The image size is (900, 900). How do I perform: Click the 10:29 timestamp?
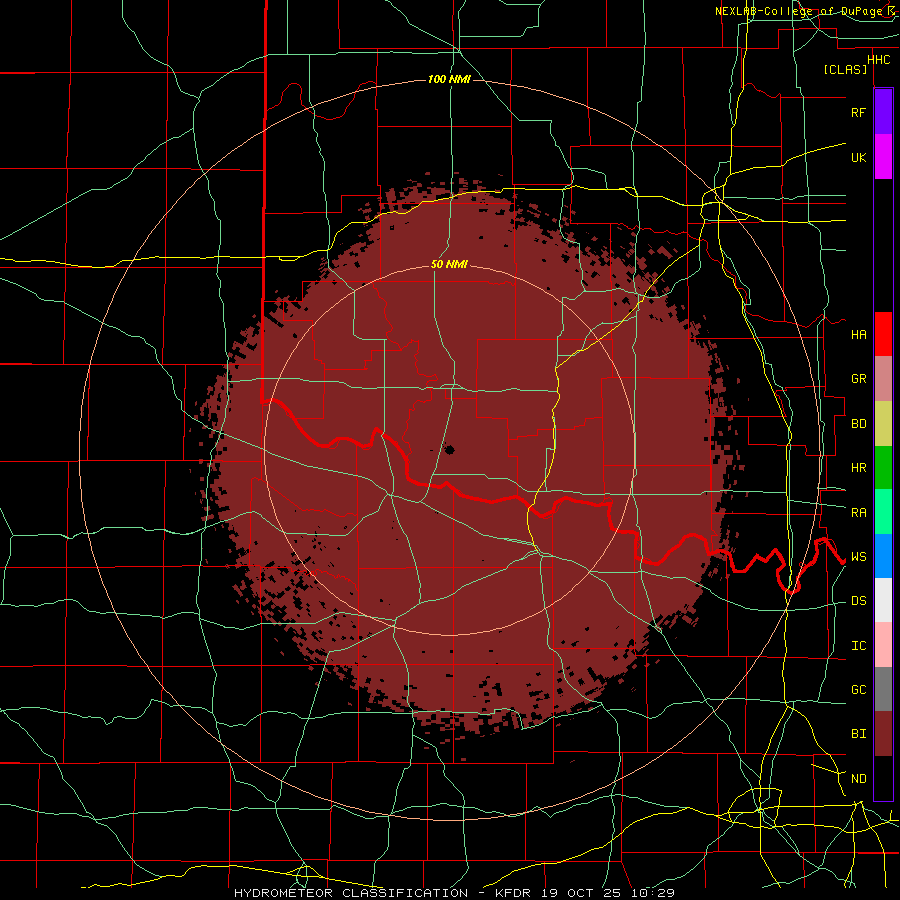point(653,893)
